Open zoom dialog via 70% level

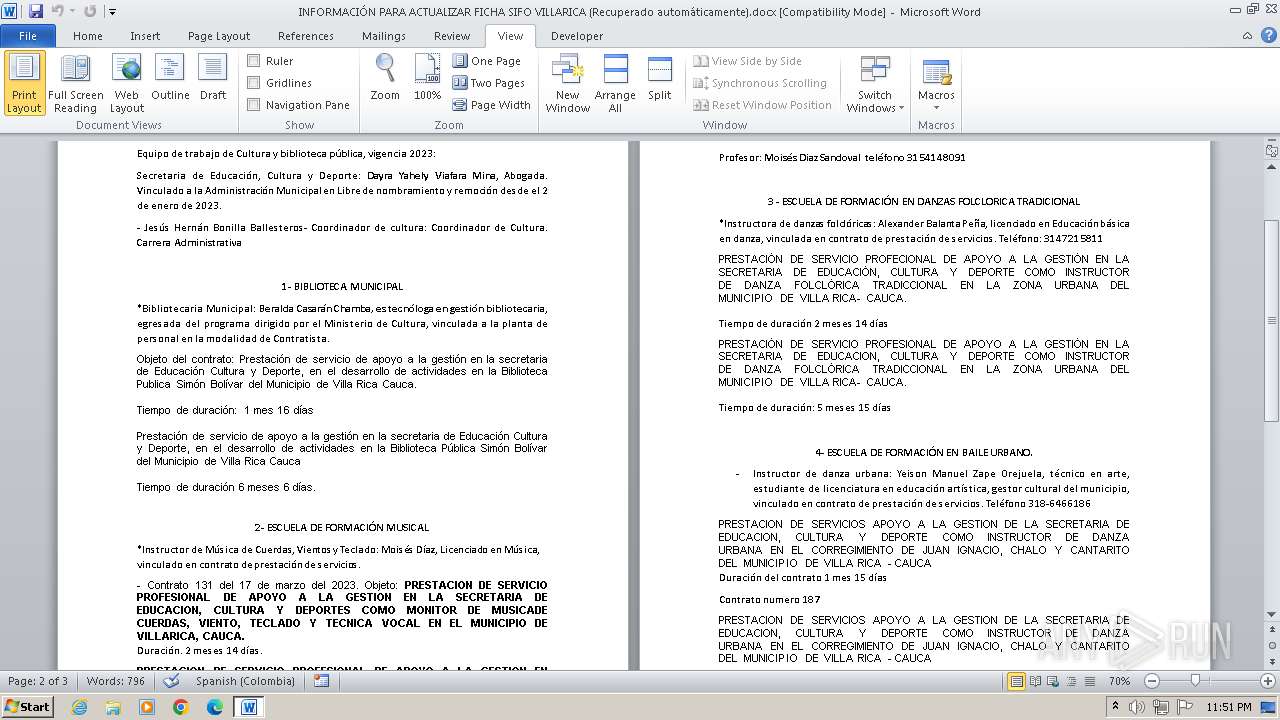(x=1119, y=681)
